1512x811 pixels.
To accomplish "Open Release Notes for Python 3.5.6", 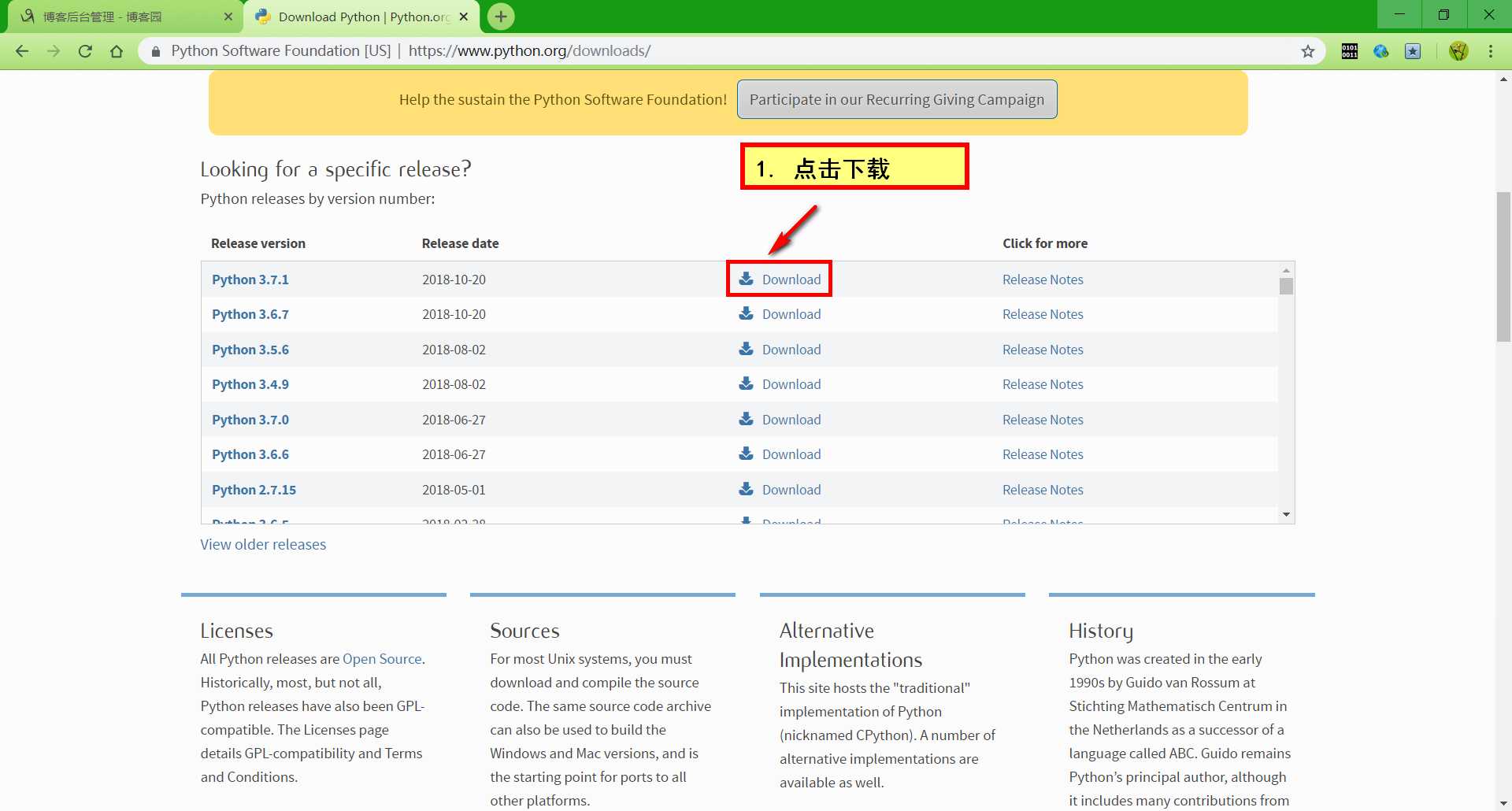I will coord(1043,350).
